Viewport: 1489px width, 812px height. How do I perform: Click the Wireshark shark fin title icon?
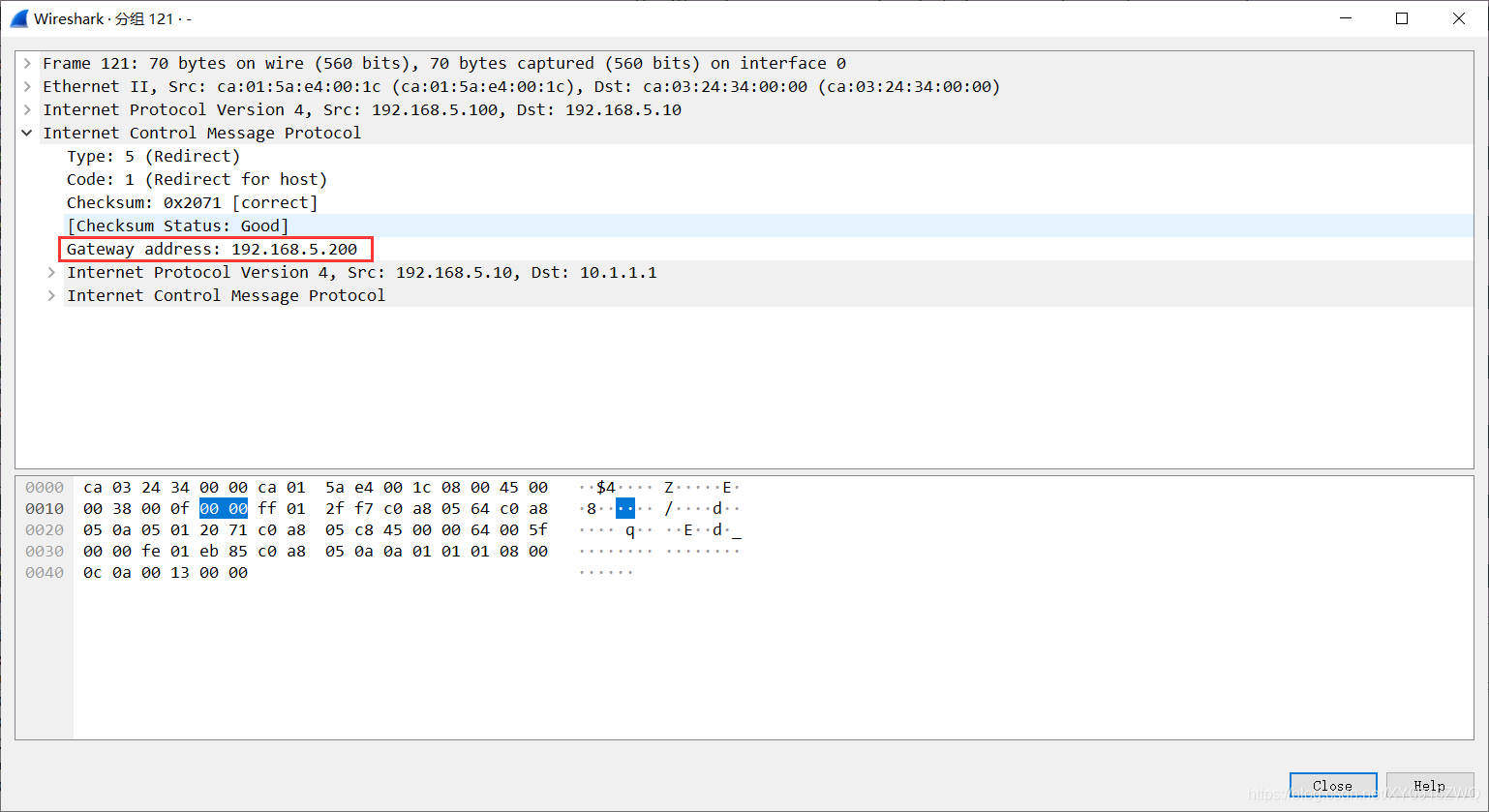point(19,18)
